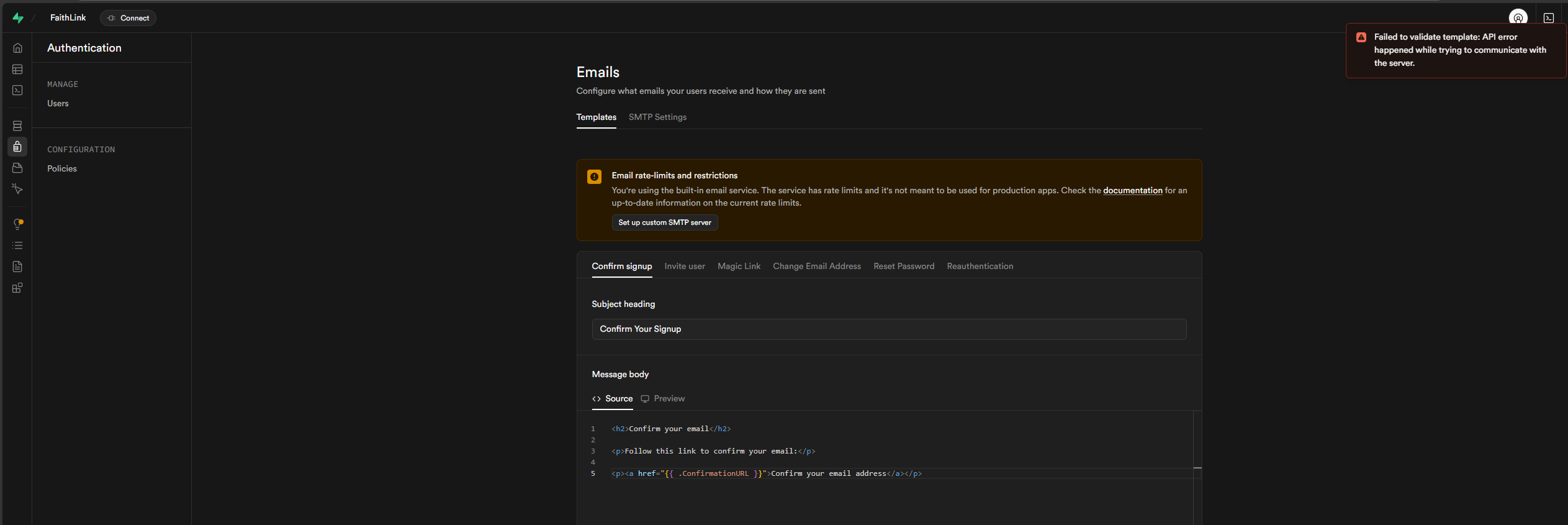The width and height of the screenshot is (1568, 525).
Task: Switch message body to Source view
Action: coord(612,399)
